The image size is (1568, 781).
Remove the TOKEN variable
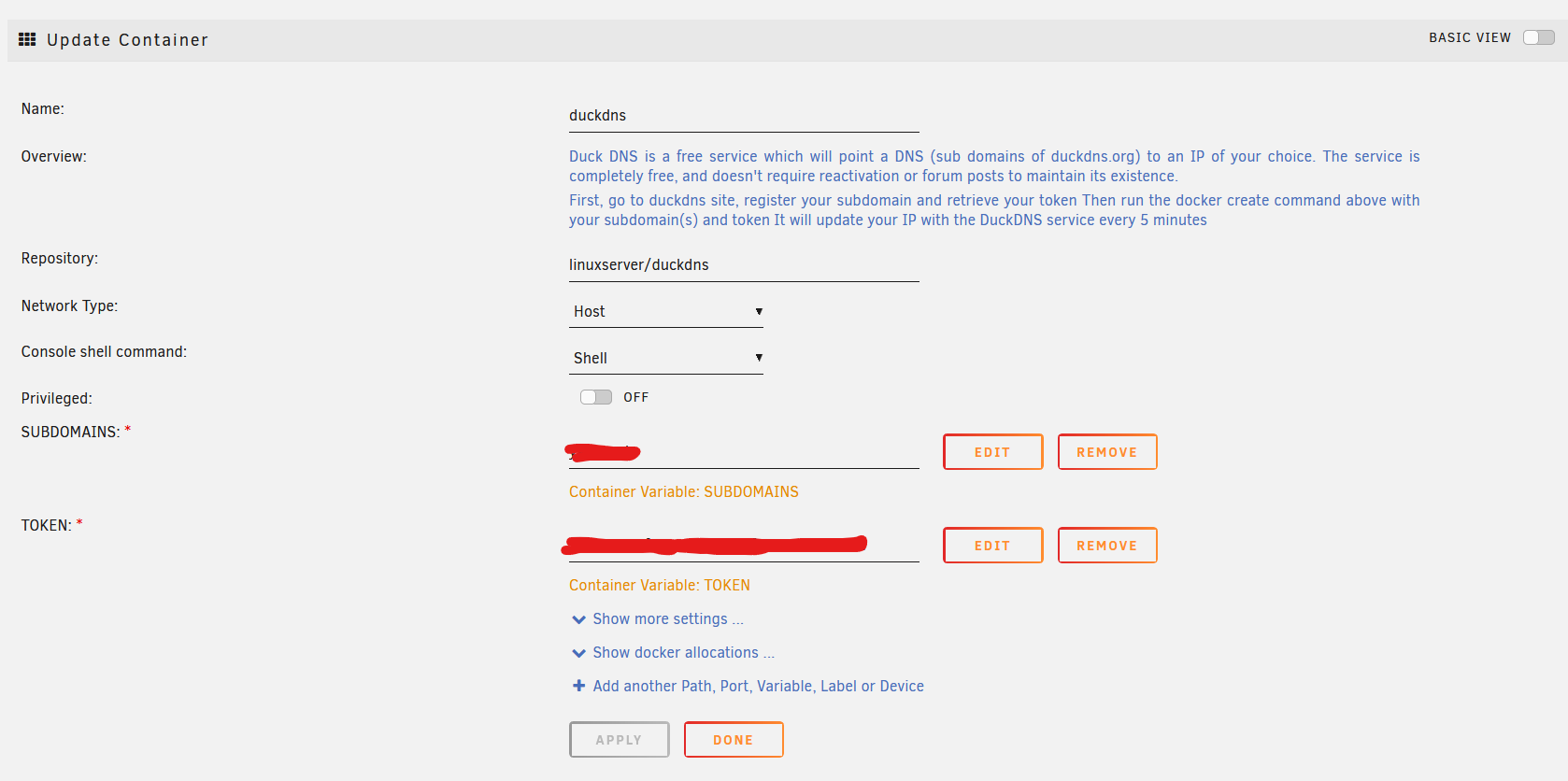1107,546
